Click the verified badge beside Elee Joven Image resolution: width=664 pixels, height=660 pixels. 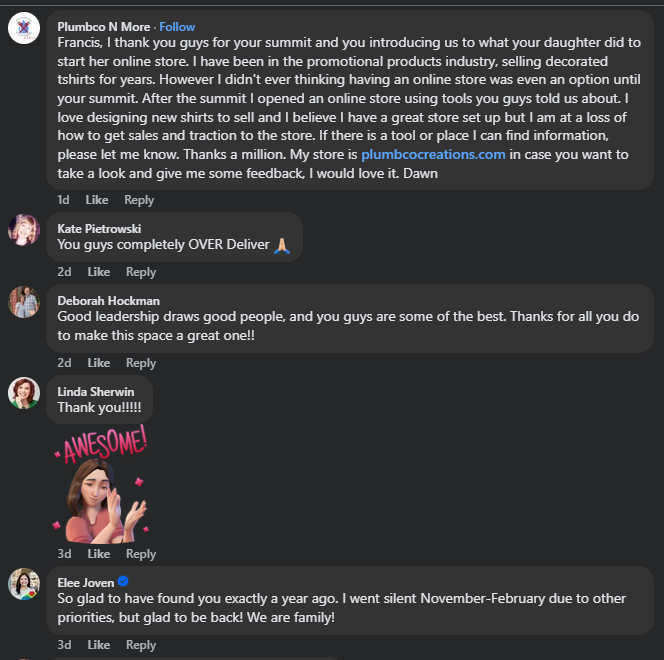coord(124,581)
